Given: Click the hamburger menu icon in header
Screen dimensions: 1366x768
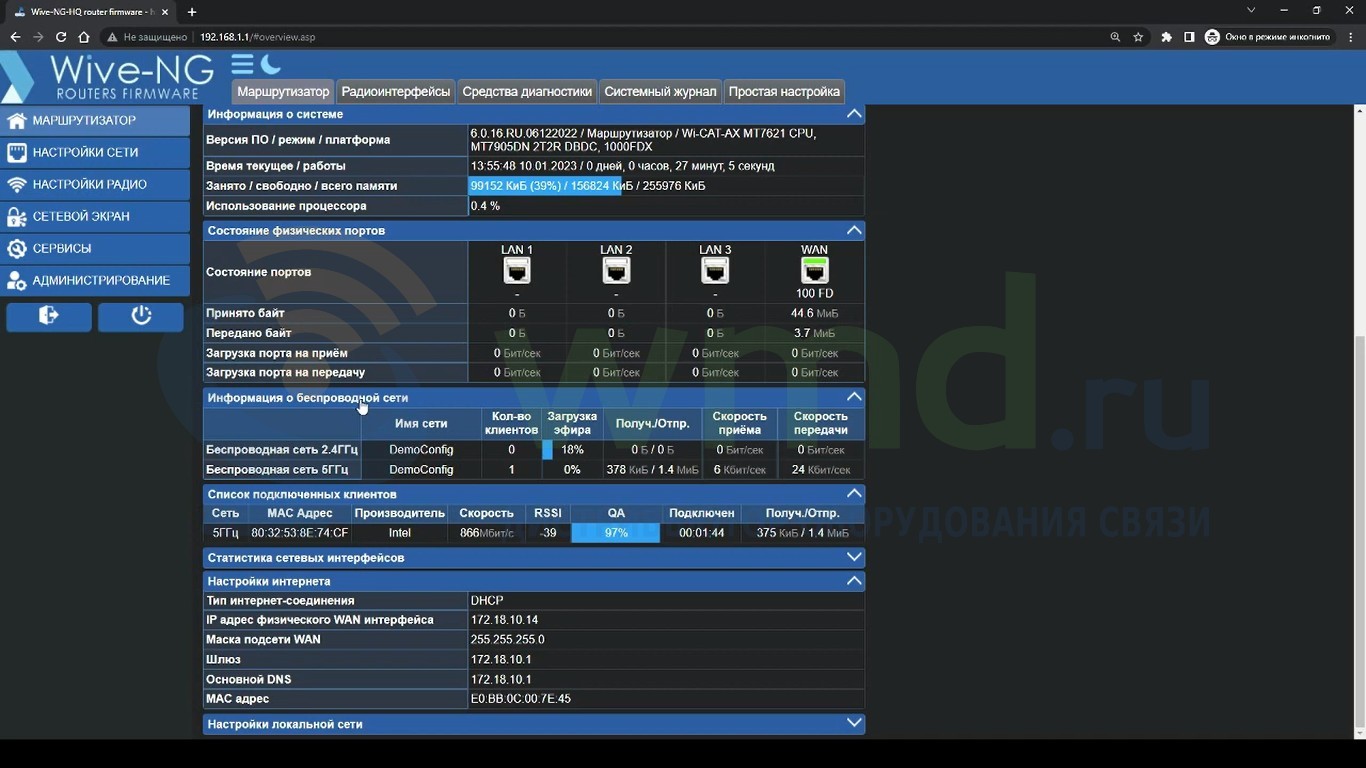Looking at the screenshot, I should 242,65.
